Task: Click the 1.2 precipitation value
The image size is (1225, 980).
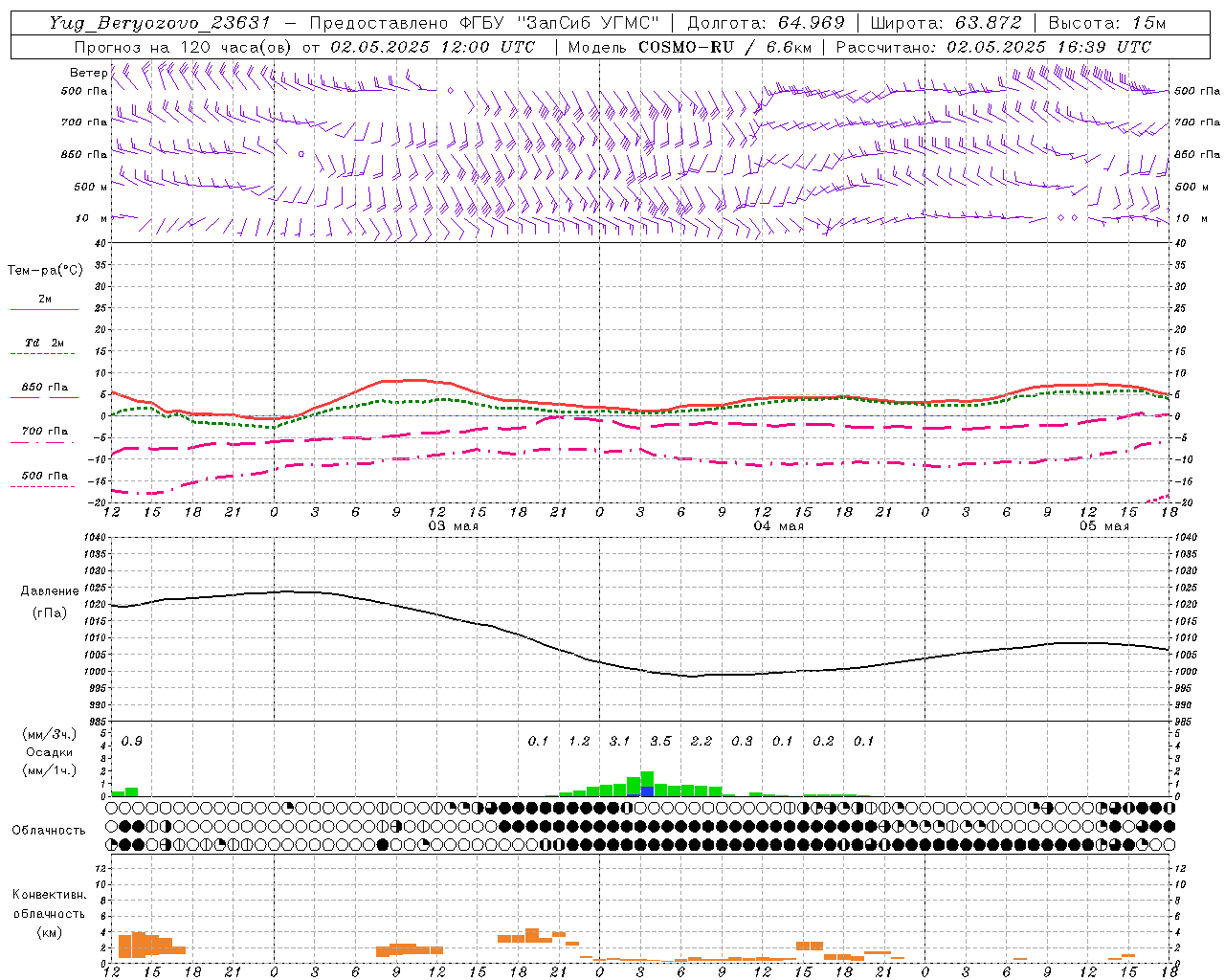Action: pos(579,742)
